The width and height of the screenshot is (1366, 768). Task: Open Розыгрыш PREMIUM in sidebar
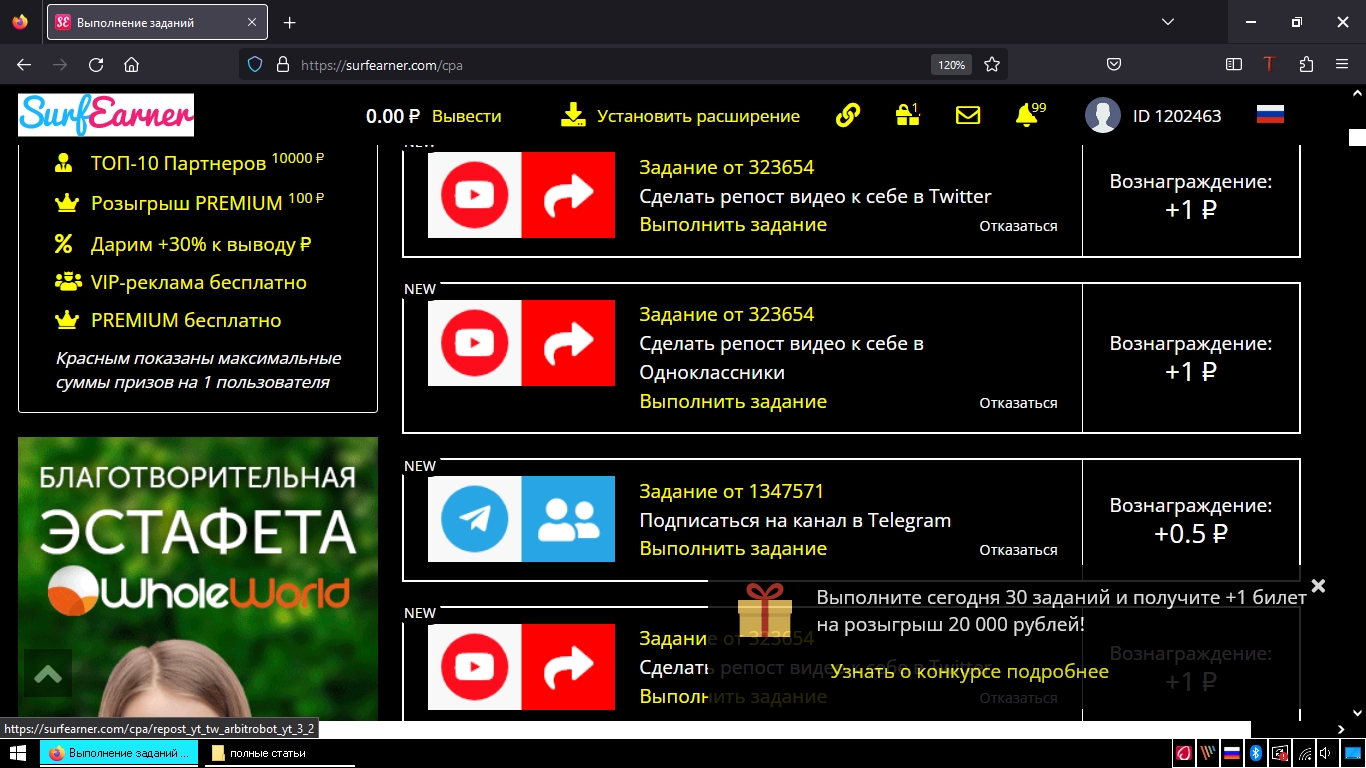(186, 203)
